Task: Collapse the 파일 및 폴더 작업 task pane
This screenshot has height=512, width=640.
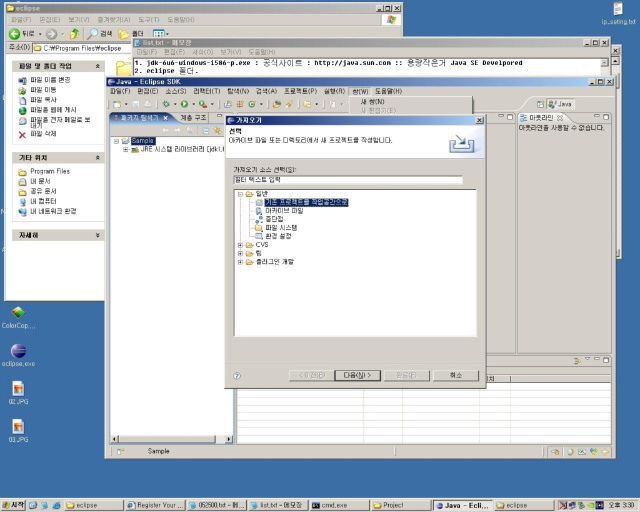Action: click(x=98, y=66)
